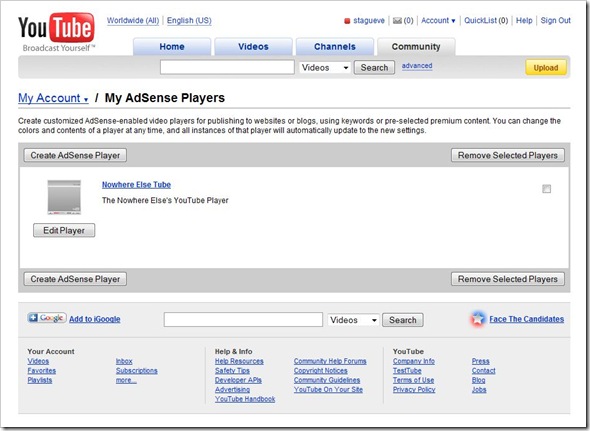The width and height of the screenshot is (590, 431).
Task: Open the Help Resources link
Action: pos(239,361)
